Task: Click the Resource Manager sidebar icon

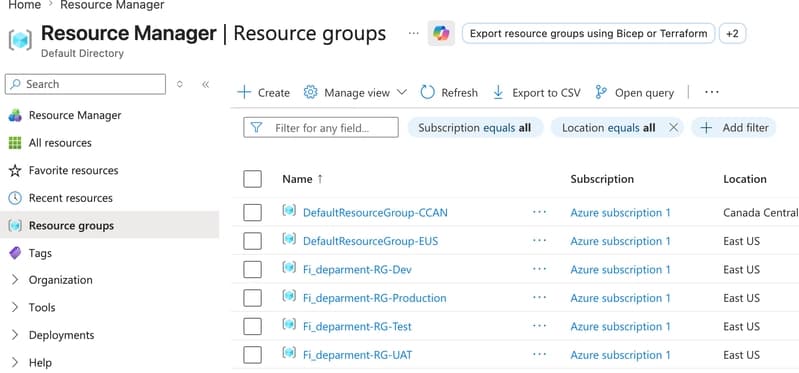Action: coord(15,116)
